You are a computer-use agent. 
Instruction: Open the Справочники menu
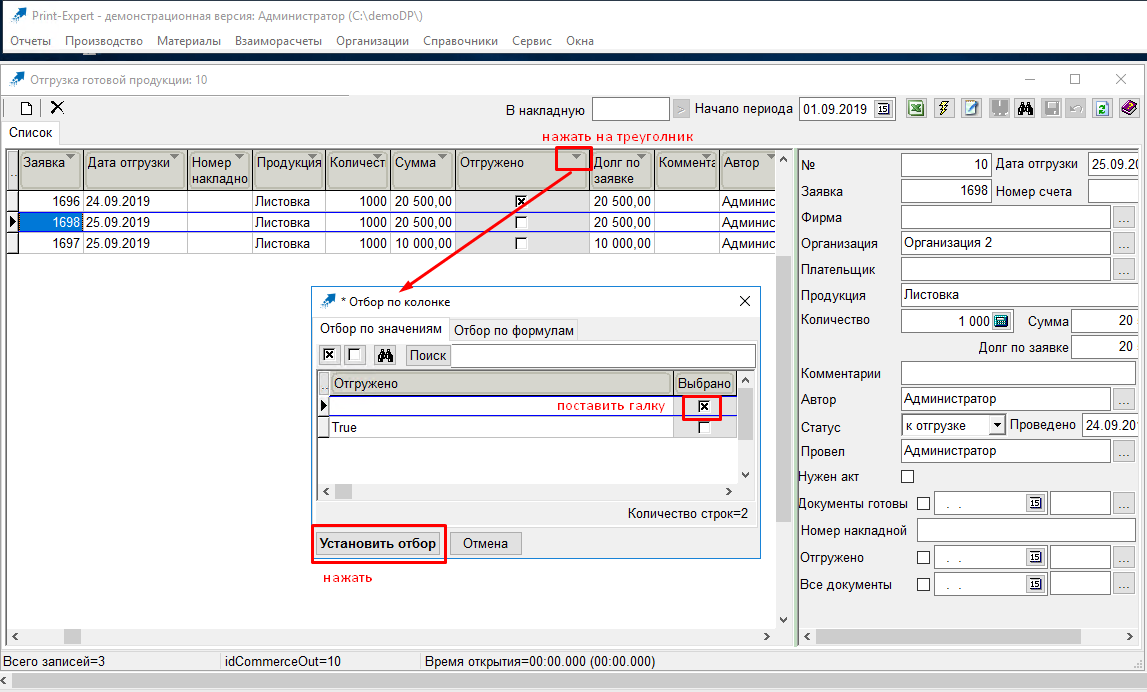460,41
